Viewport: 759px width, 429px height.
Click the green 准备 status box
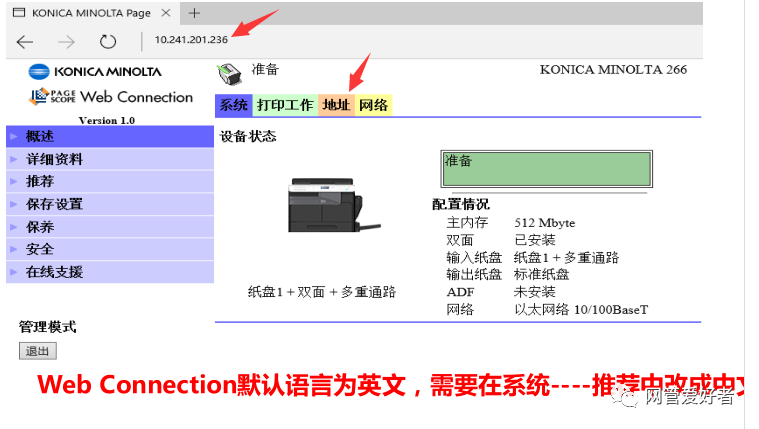546,169
